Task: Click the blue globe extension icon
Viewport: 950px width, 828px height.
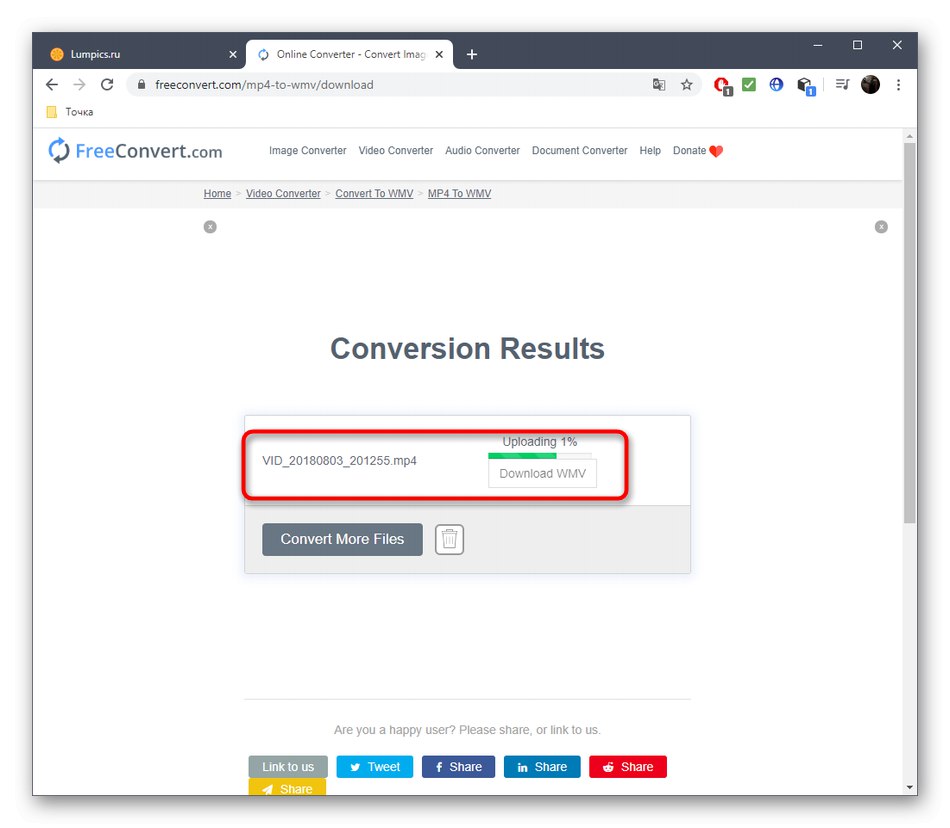Action: [776, 85]
